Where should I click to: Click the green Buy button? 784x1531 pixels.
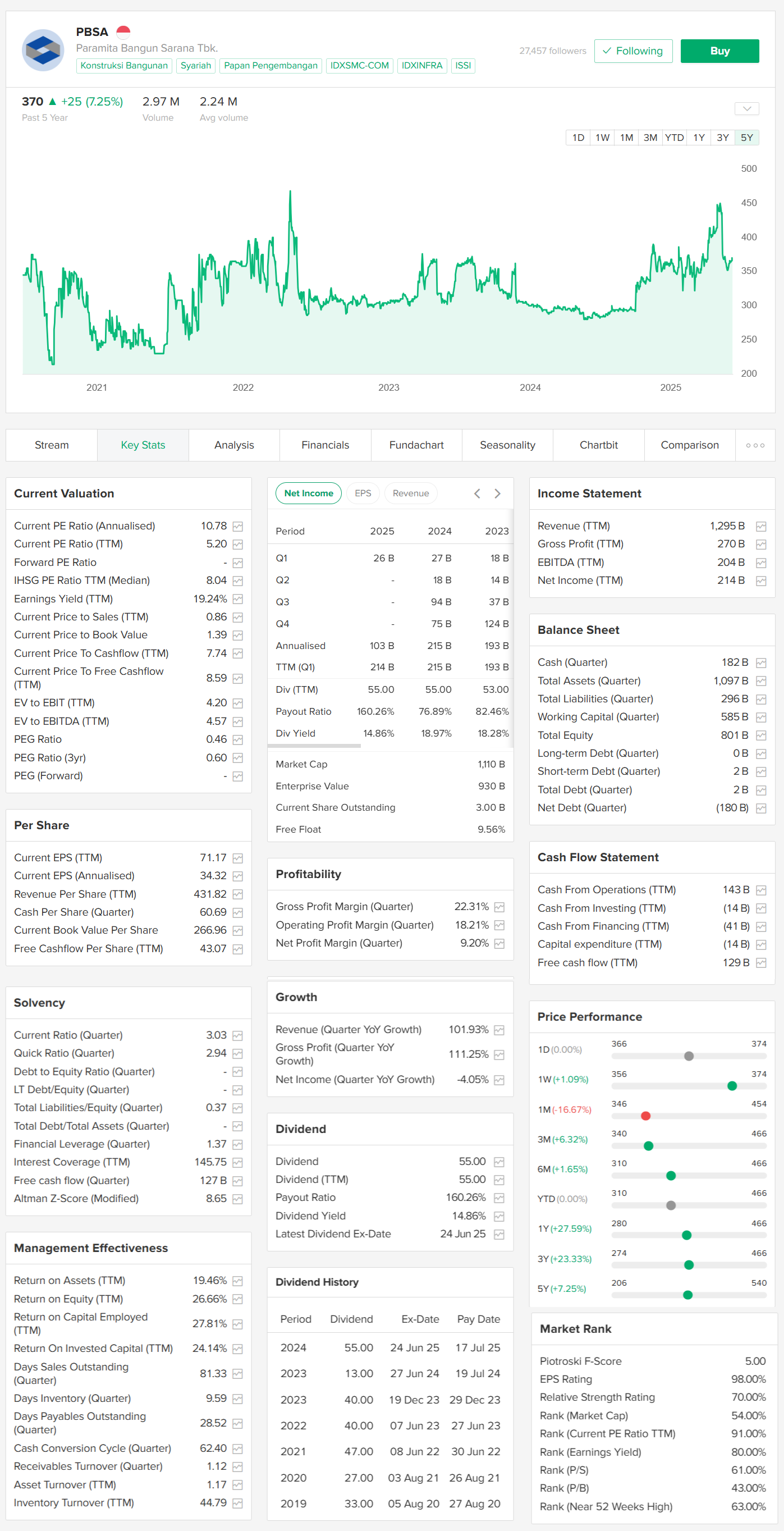point(719,51)
